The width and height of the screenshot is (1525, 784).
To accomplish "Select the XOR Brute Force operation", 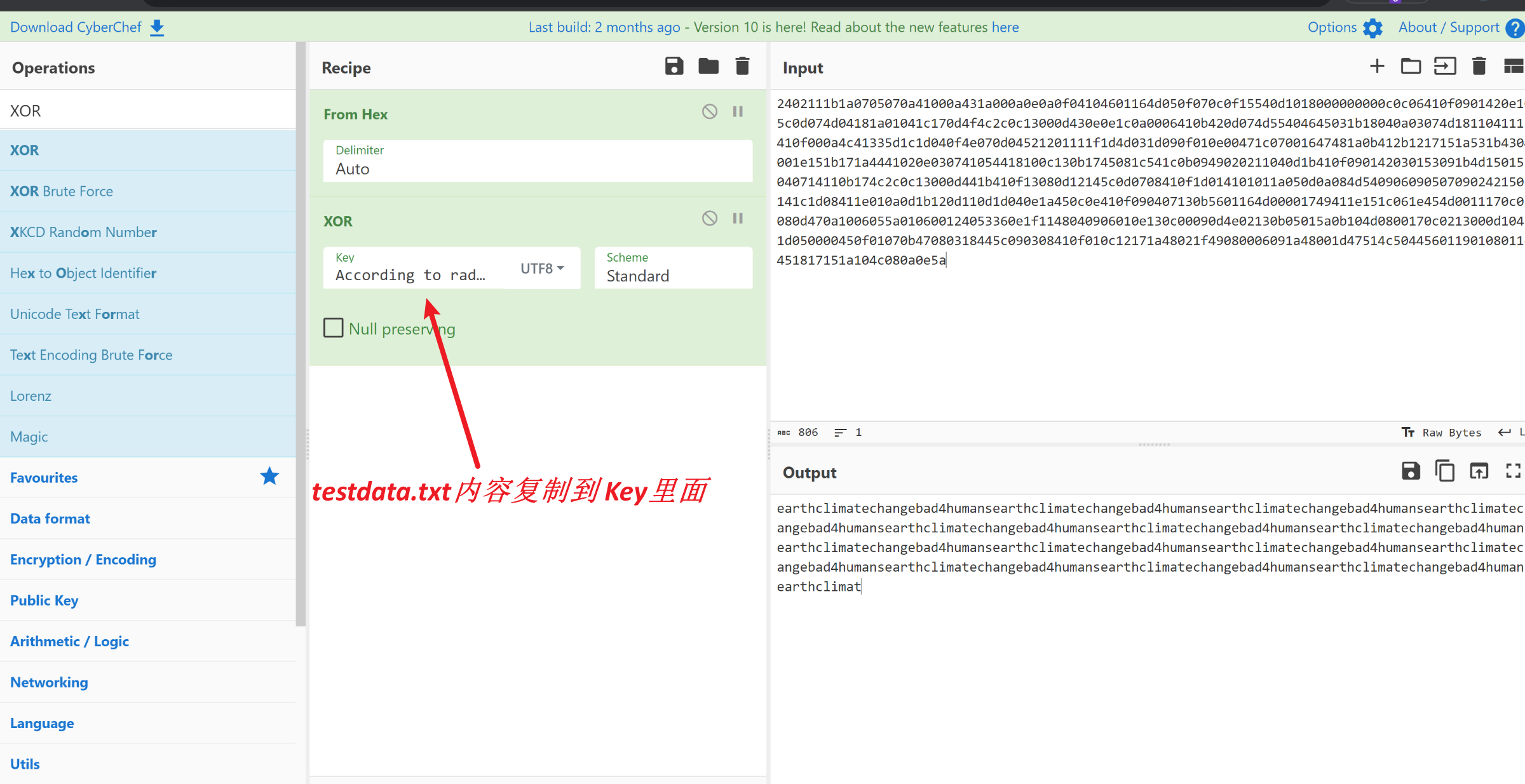I will pyautogui.click(x=148, y=191).
